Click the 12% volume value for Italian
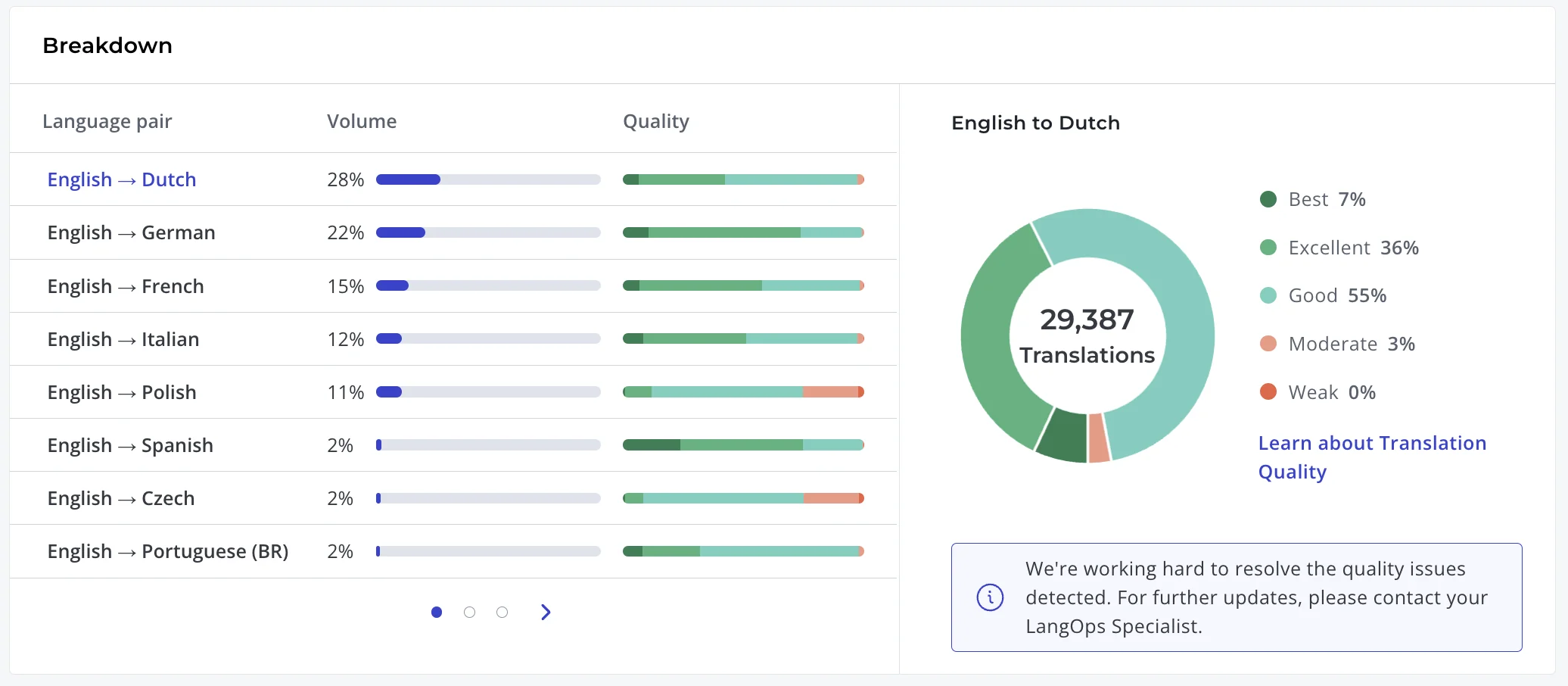 click(346, 339)
